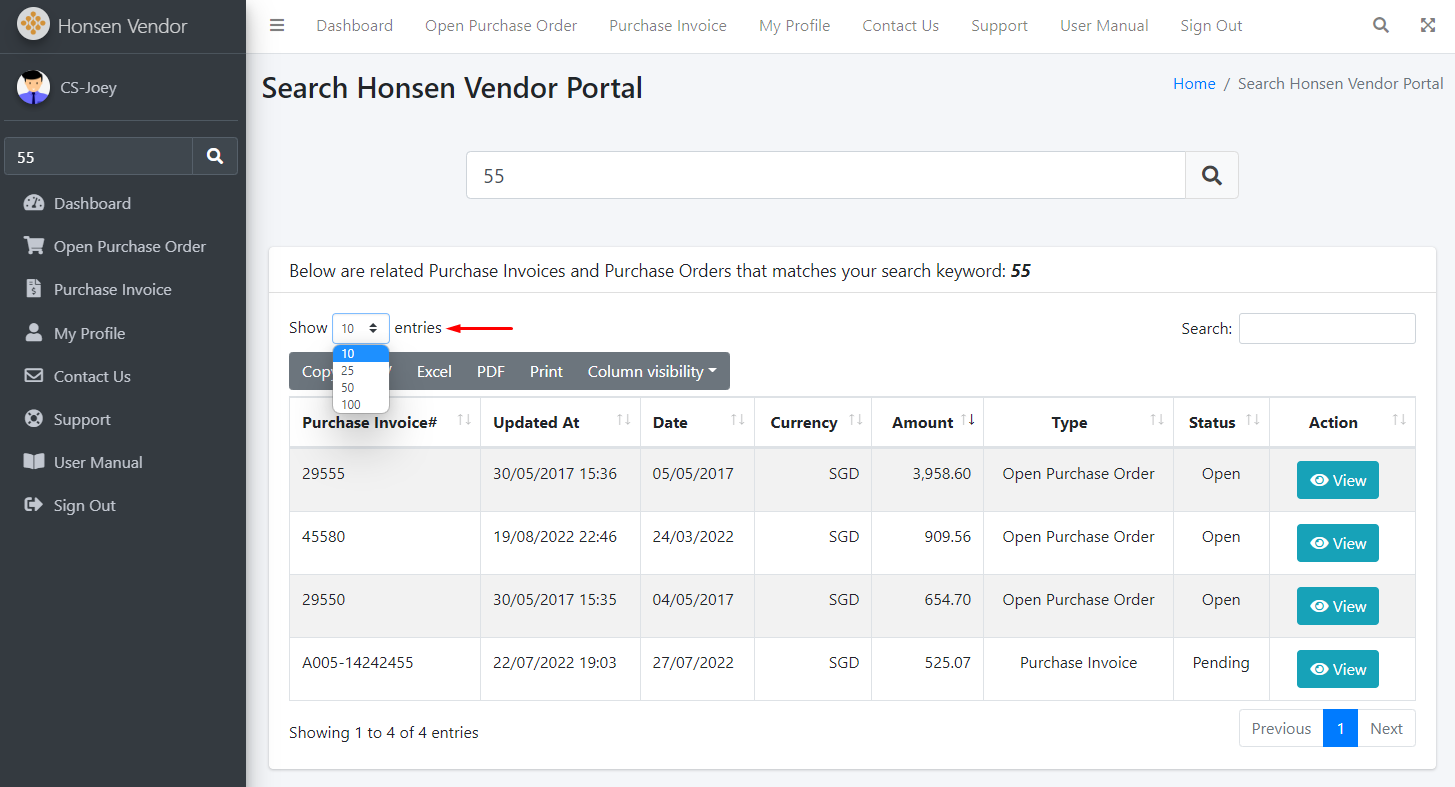Screen dimensions: 1455x787
Task: Click the CS-Joey user avatar
Action: pos(33,88)
